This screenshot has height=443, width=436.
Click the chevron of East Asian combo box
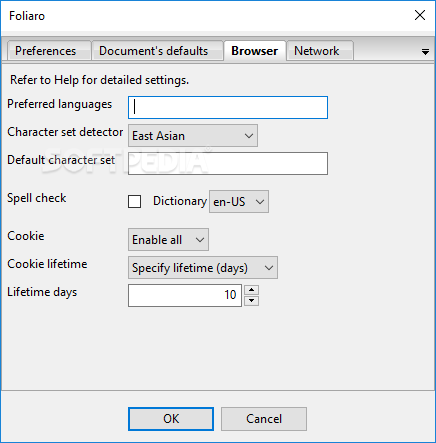[249, 136]
